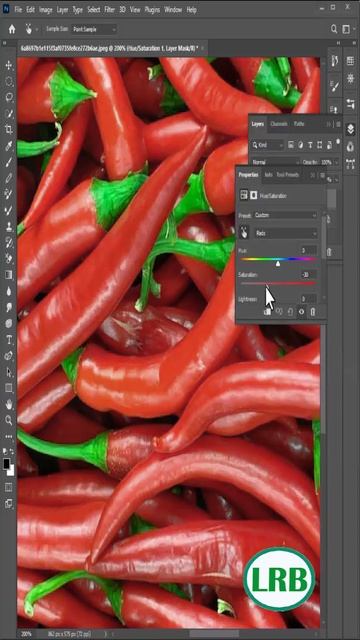This screenshot has height=640, width=360.
Task: Delete the adjustment layer via Properties trash
Action: click(x=313, y=312)
